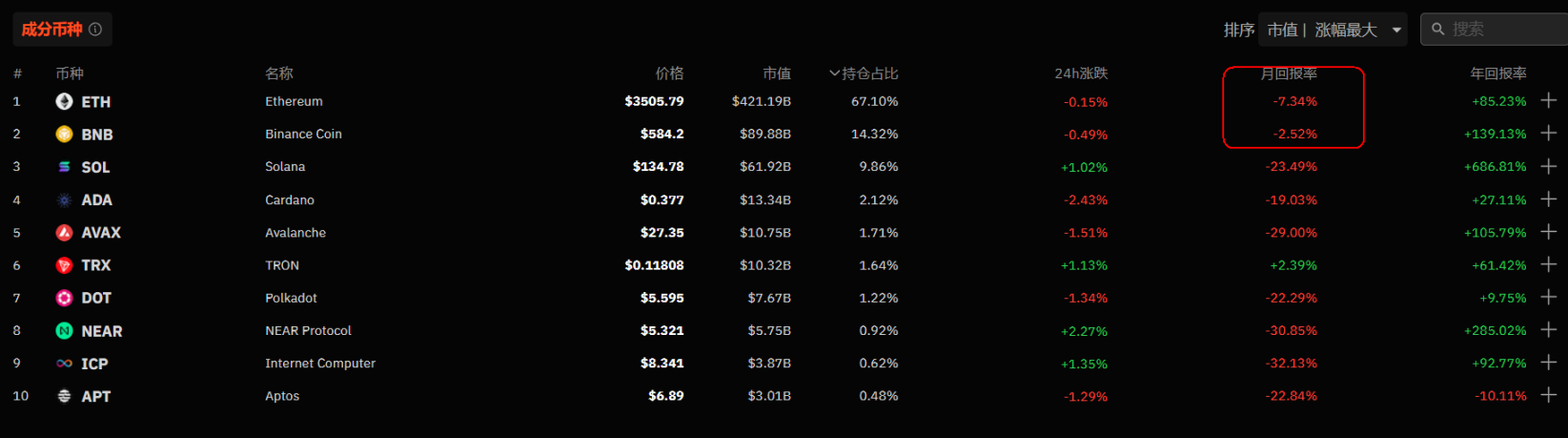Screen dimensions: 1568x438
Task: Open the Internet Computer name link
Action: 320,364
